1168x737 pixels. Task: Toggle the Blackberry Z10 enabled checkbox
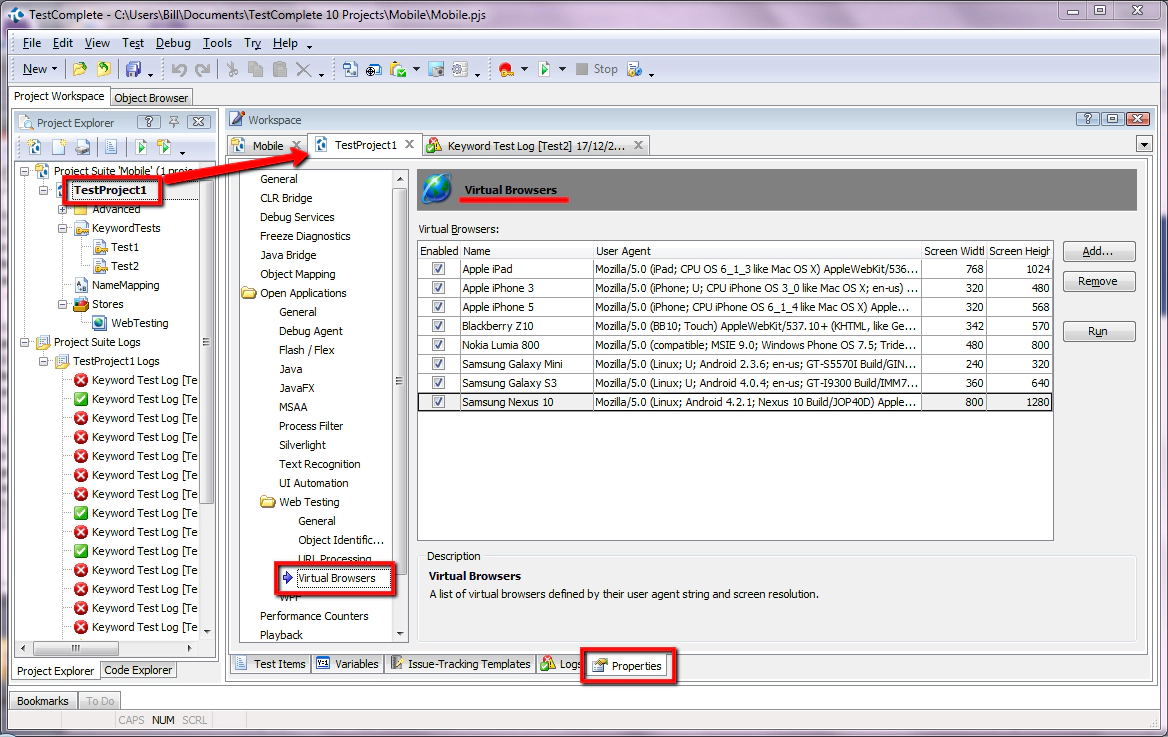tap(438, 326)
